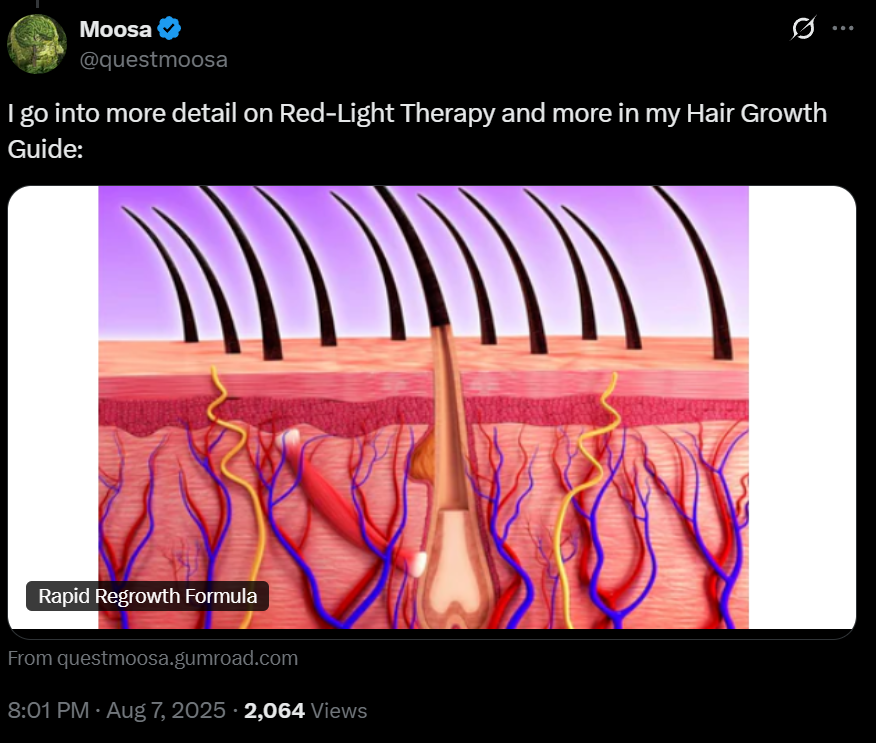Screen dimensions: 876x743
Task: Click the Aug 7, 2025 date
Action: click(166, 711)
